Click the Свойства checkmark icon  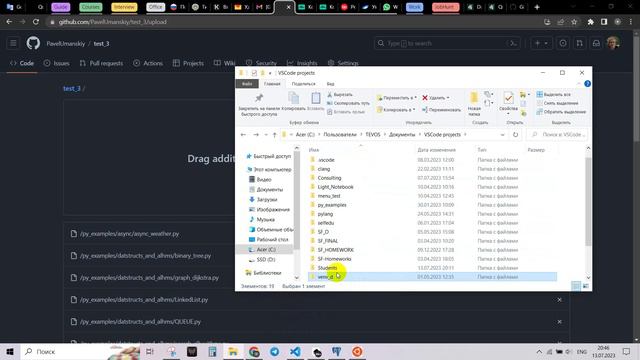click(x=508, y=98)
